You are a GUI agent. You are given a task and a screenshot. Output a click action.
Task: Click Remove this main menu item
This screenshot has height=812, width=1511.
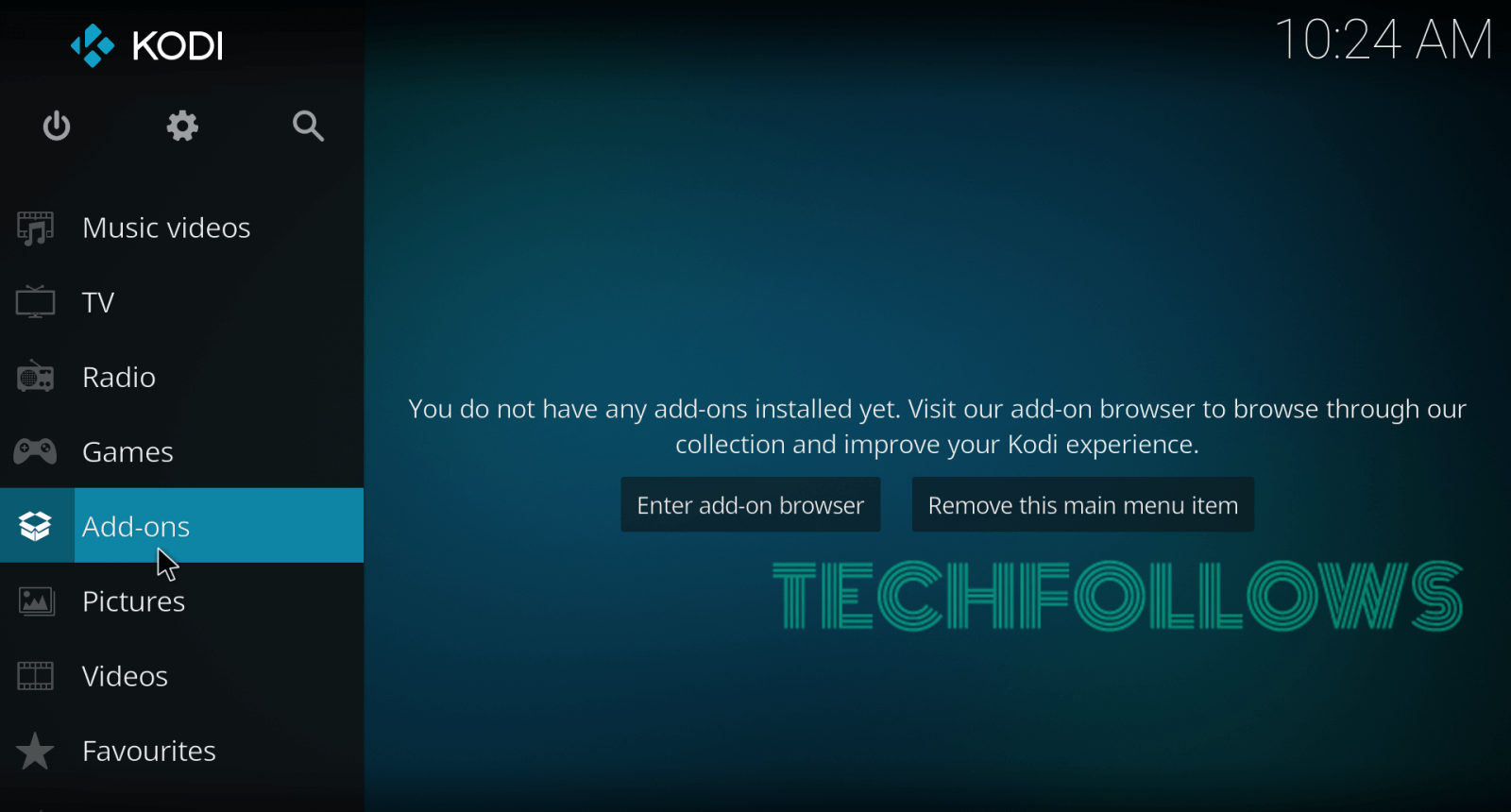point(1083,505)
